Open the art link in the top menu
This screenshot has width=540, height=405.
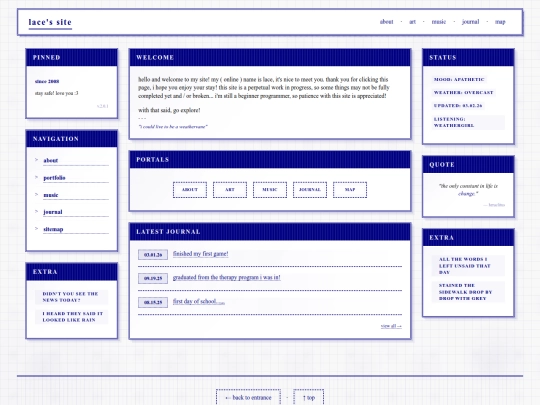412,22
